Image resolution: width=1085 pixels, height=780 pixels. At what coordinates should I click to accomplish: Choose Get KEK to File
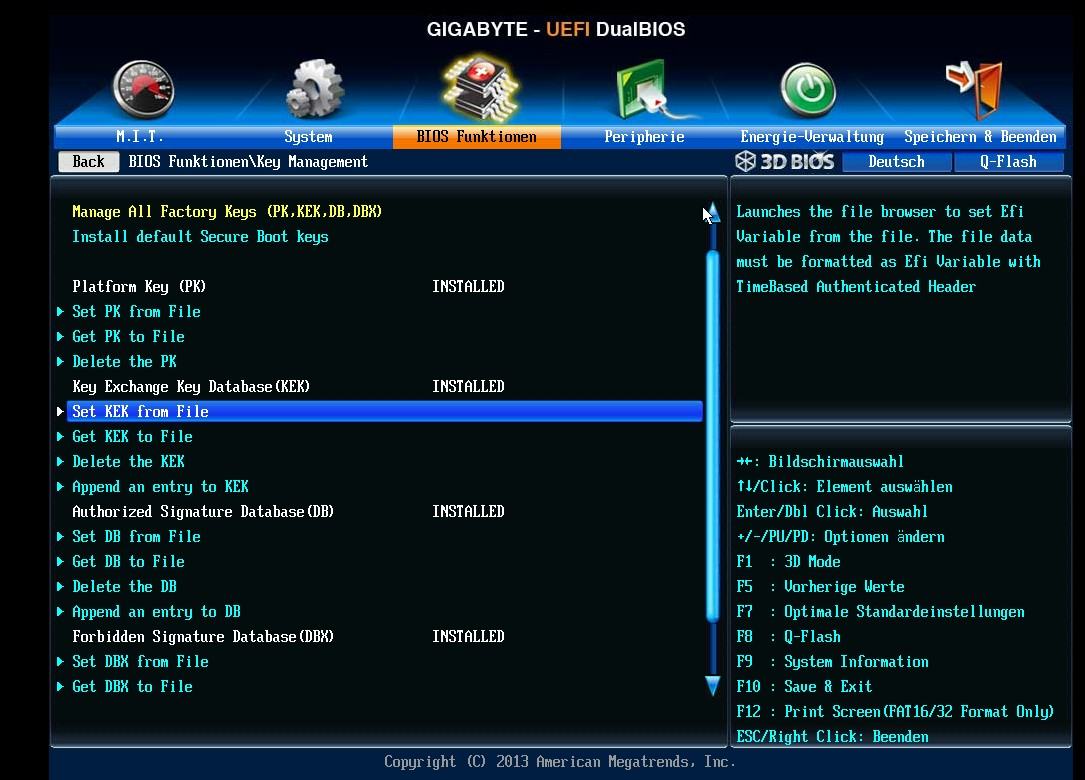pos(132,437)
